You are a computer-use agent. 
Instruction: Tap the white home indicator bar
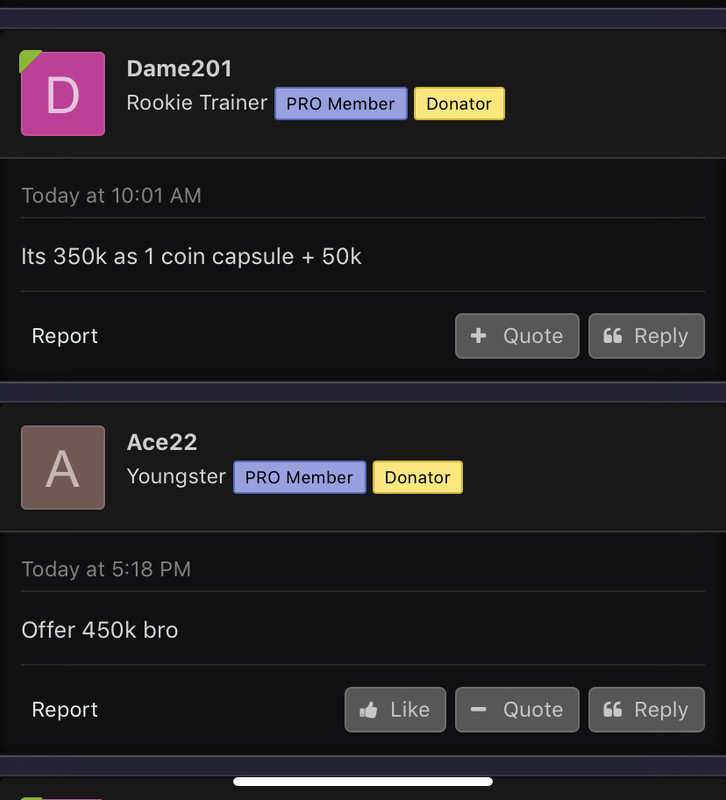pyautogui.click(x=363, y=781)
